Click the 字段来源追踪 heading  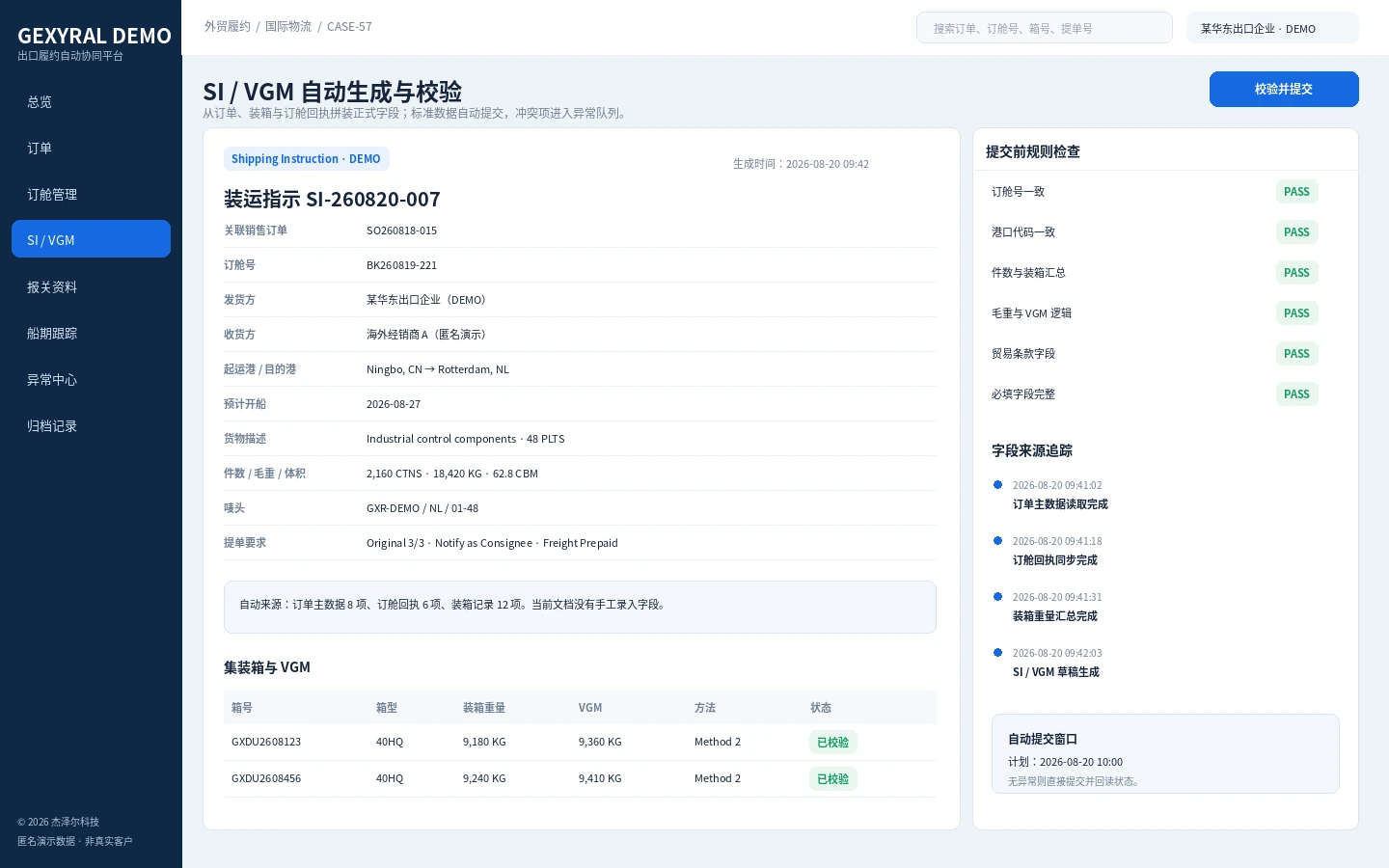1032,450
